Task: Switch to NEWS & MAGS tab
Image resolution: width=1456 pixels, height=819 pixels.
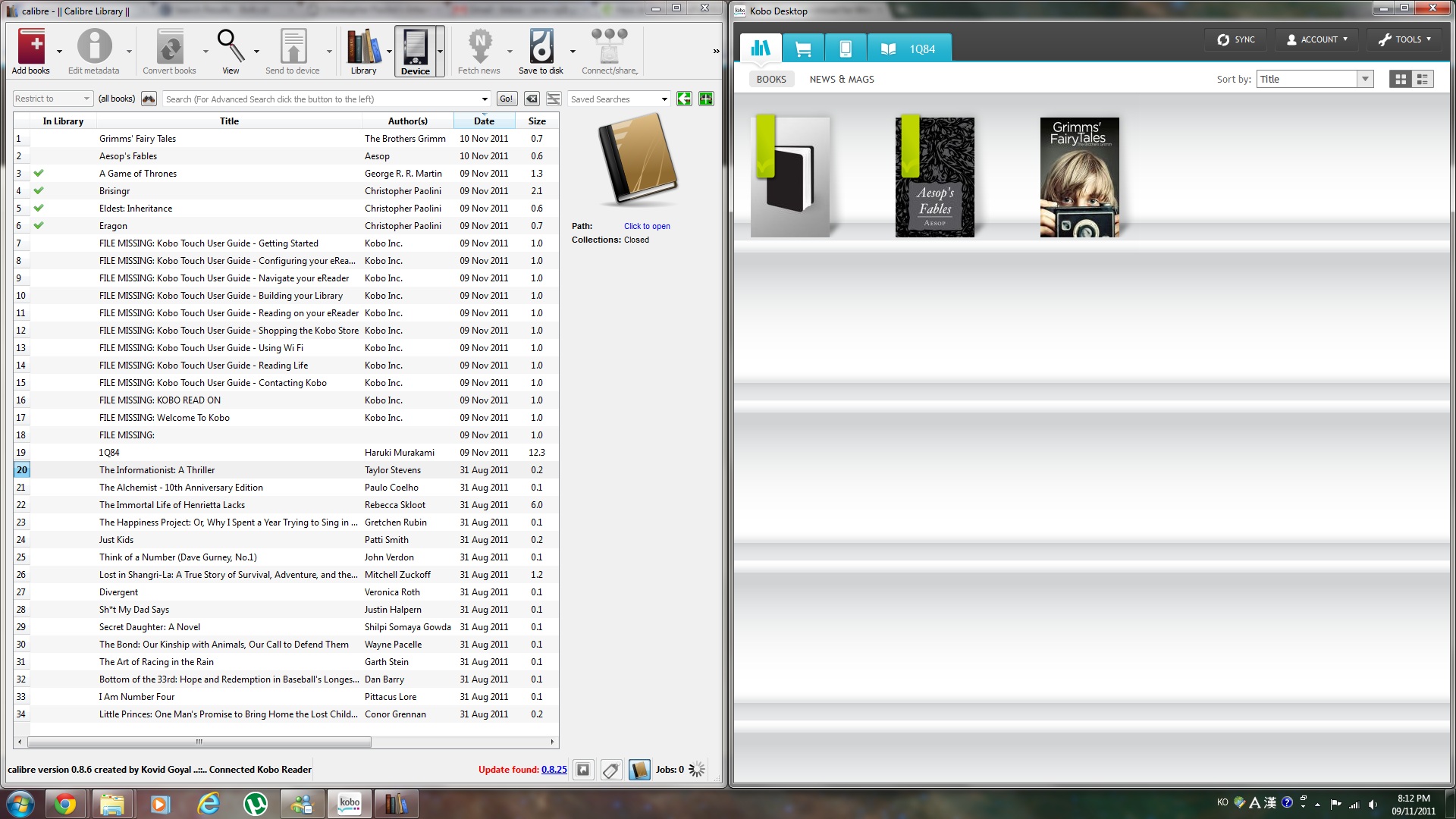Action: pos(841,79)
